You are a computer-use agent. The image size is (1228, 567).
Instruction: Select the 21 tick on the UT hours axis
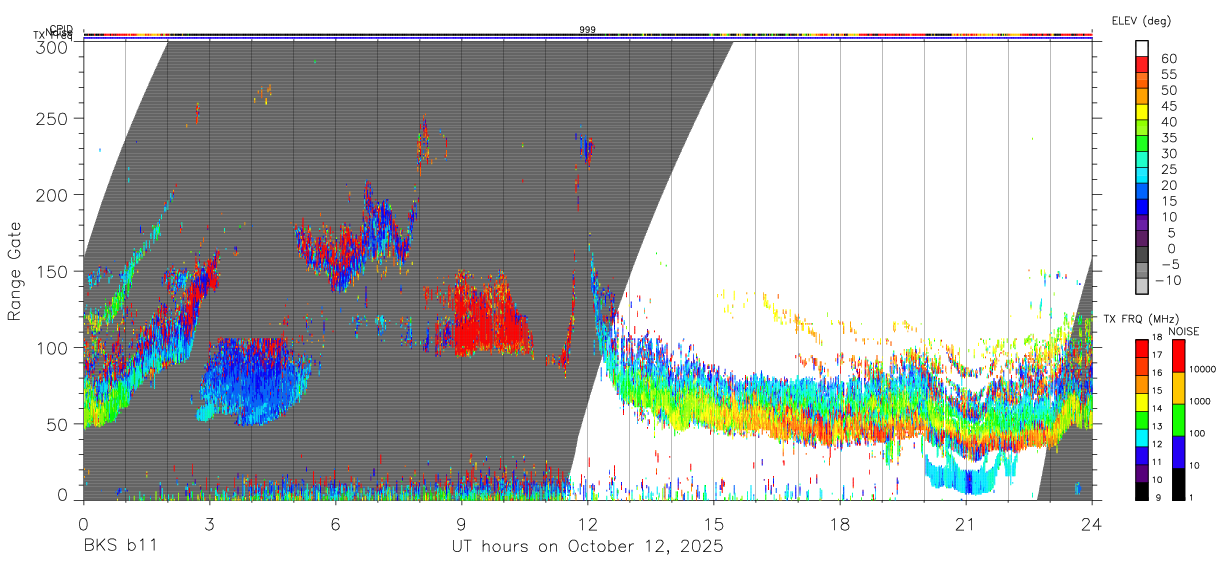tap(965, 523)
